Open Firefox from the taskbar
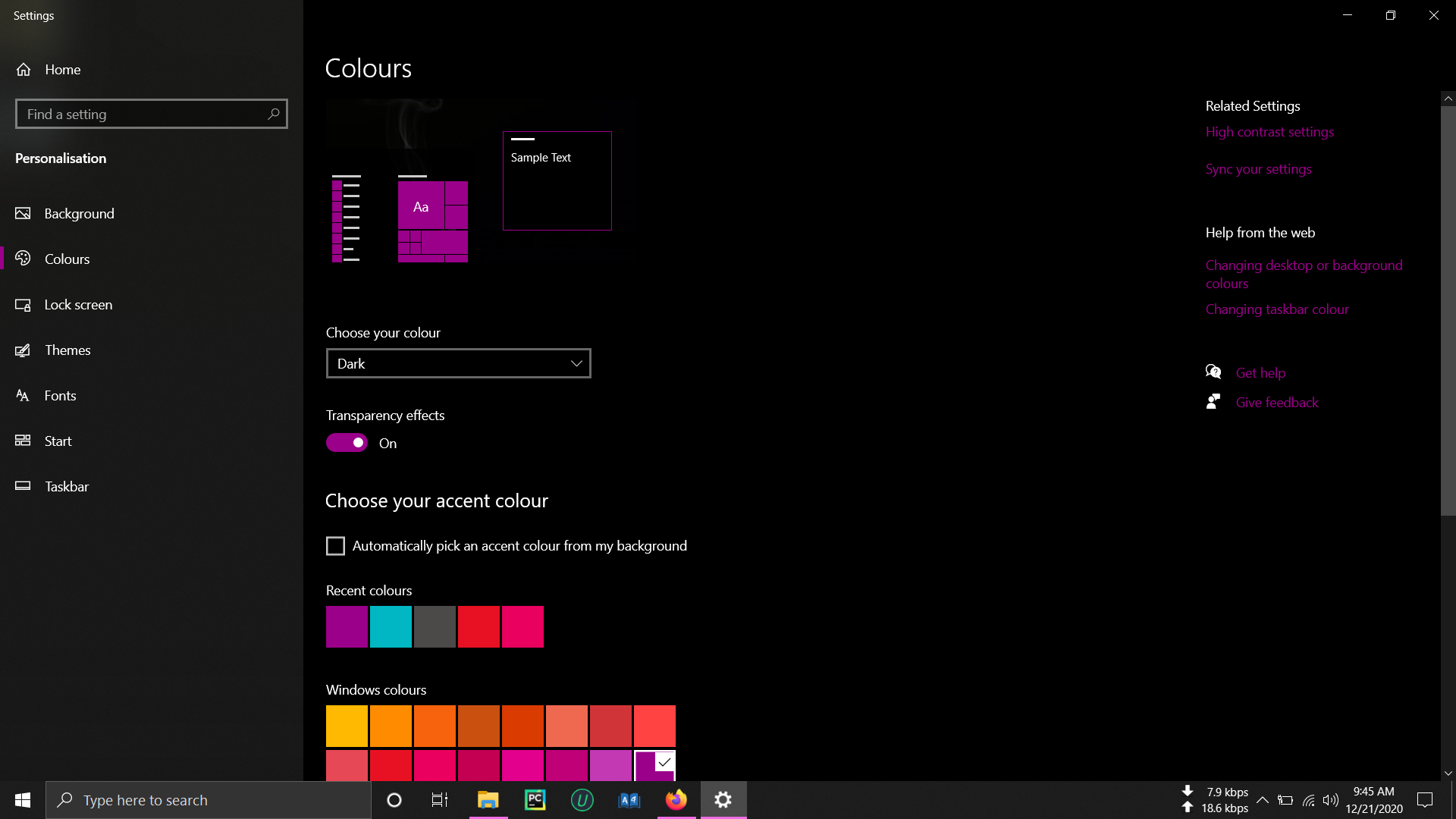This screenshot has height=819, width=1456. (x=676, y=800)
